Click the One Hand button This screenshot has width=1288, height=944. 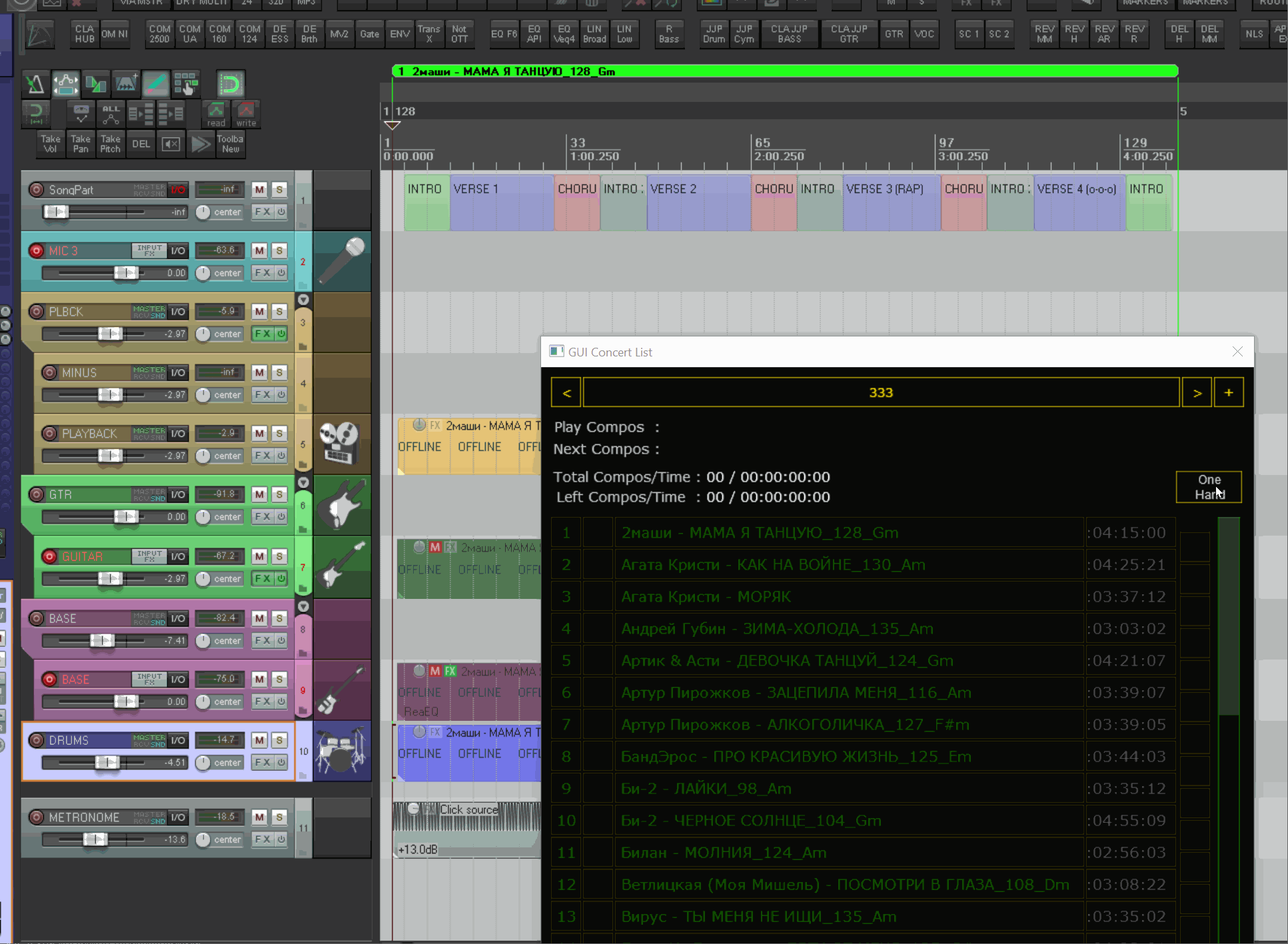[x=1208, y=487]
